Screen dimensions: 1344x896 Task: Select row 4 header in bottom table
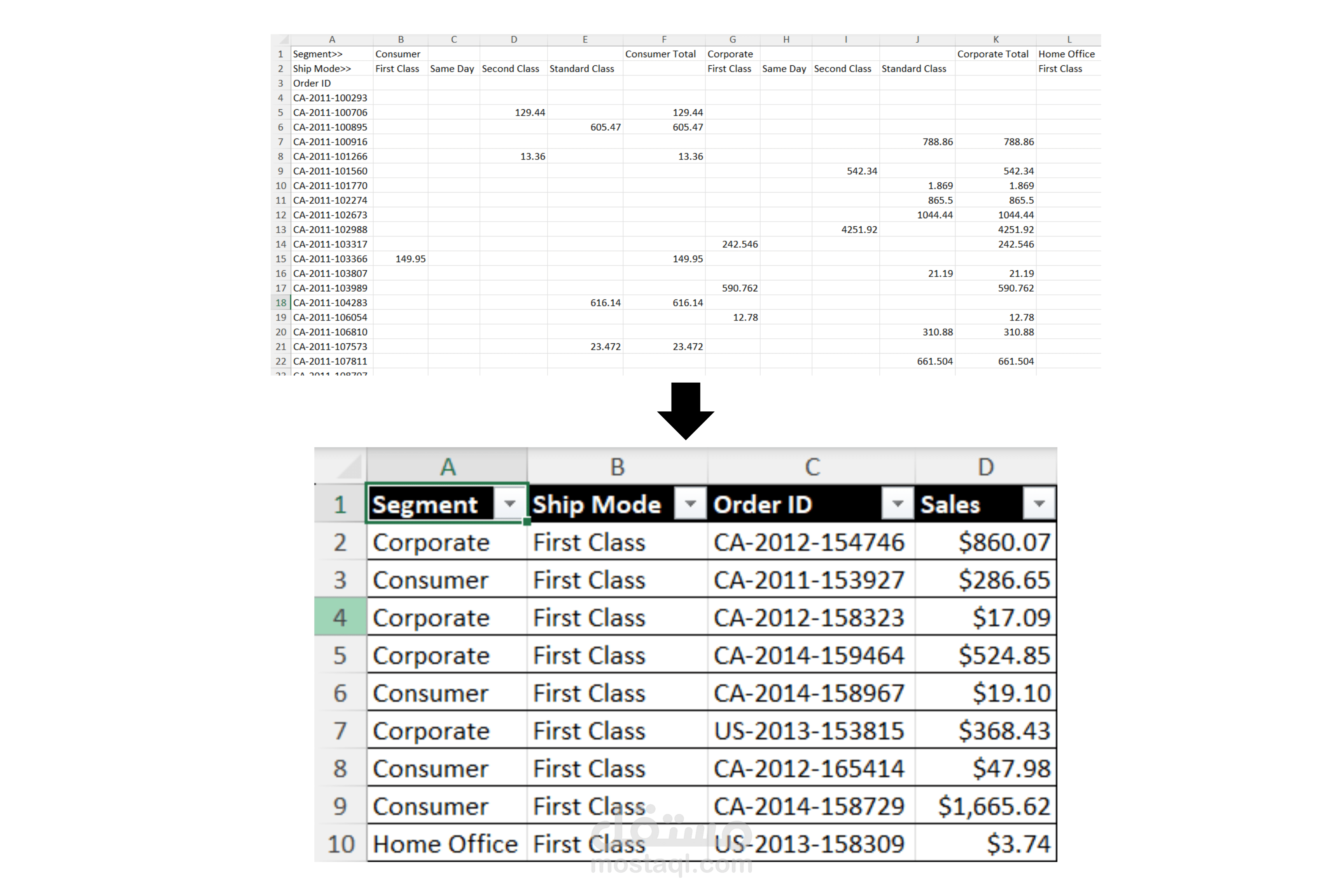[x=341, y=616]
